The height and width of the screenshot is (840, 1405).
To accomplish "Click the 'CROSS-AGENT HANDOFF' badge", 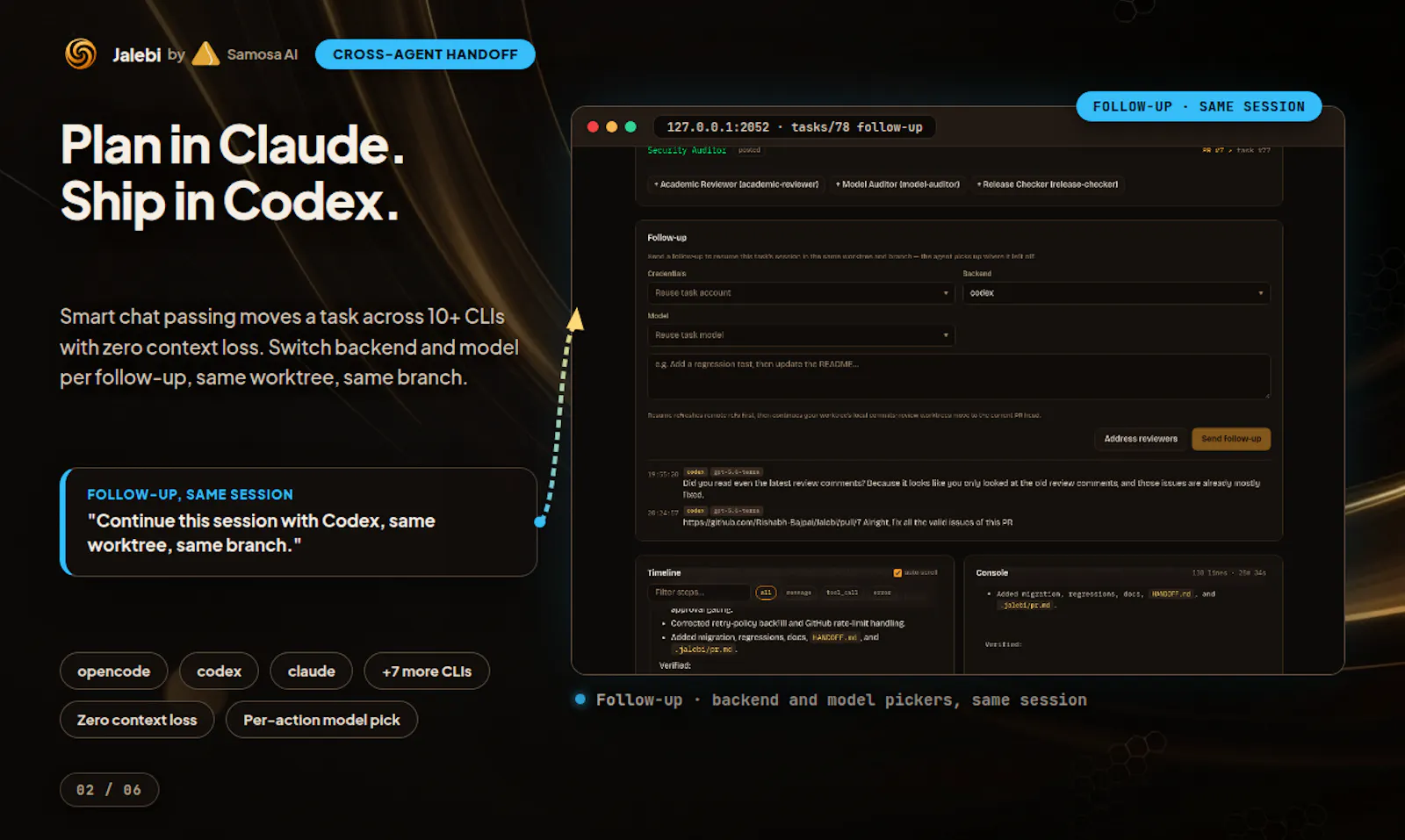I will coord(425,54).
